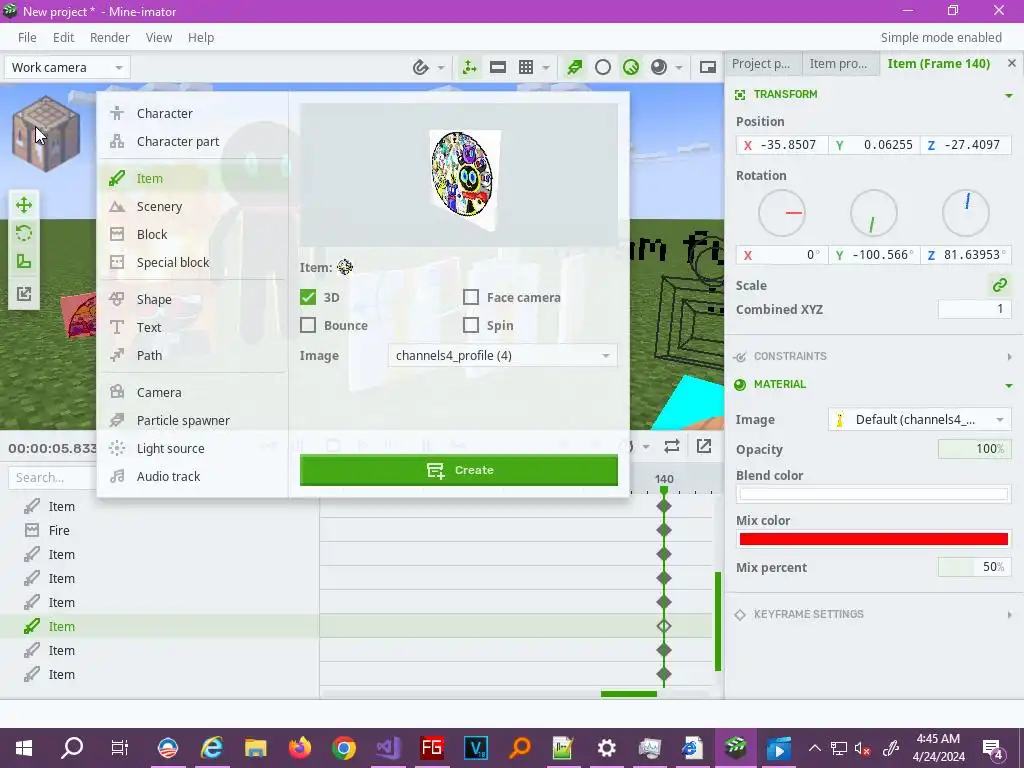Image resolution: width=1024 pixels, height=768 pixels.
Task: Enable the Face camera checkbox
Action: coord(471,298)
